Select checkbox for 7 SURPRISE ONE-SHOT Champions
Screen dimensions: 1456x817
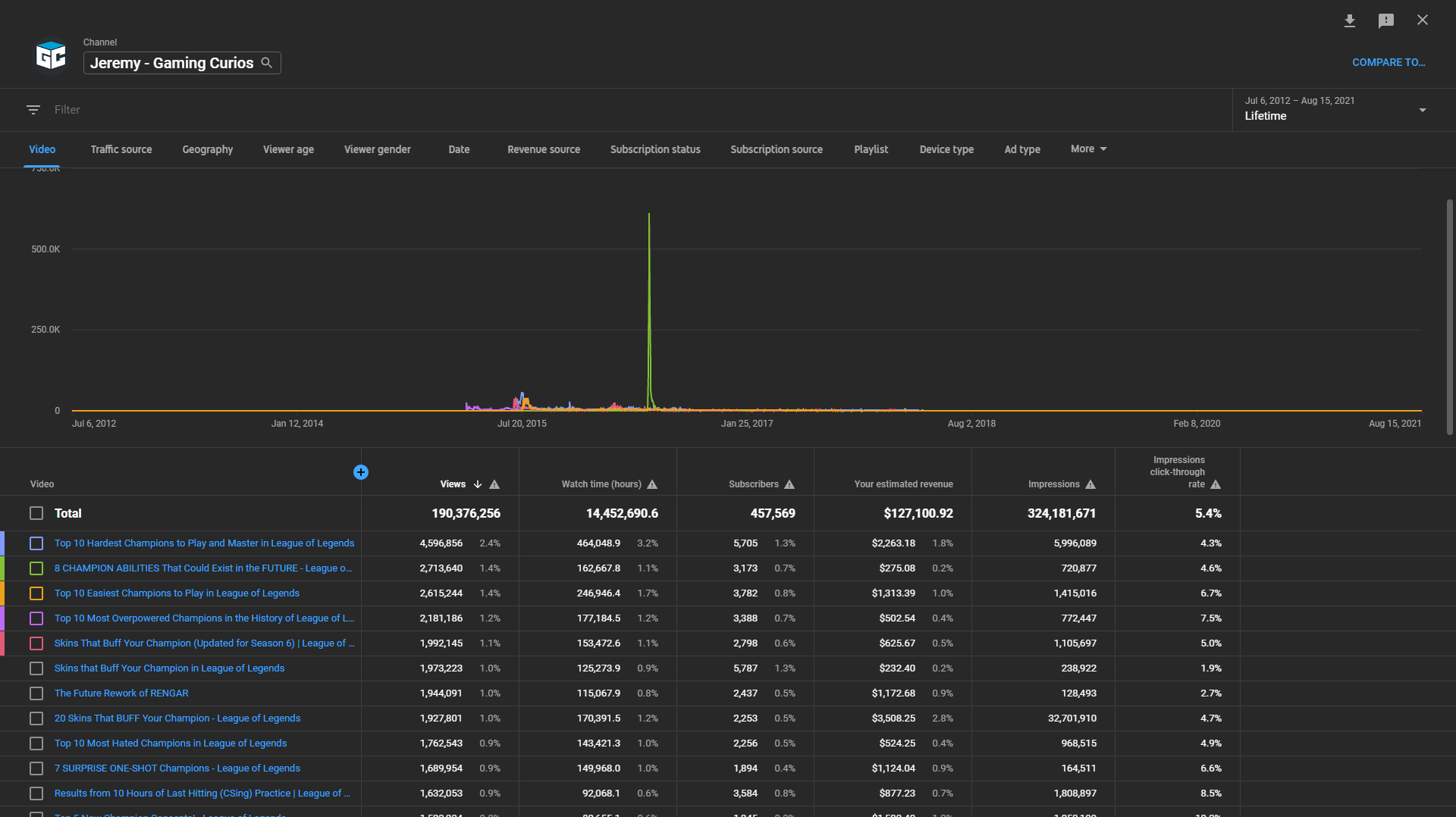[x=36, y=768]
